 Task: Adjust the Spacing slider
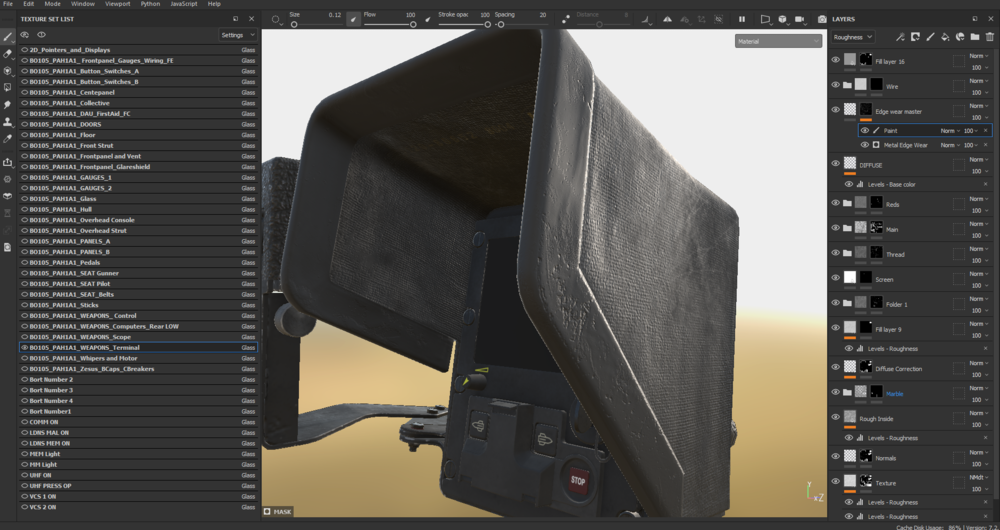[x=522, y=24]
